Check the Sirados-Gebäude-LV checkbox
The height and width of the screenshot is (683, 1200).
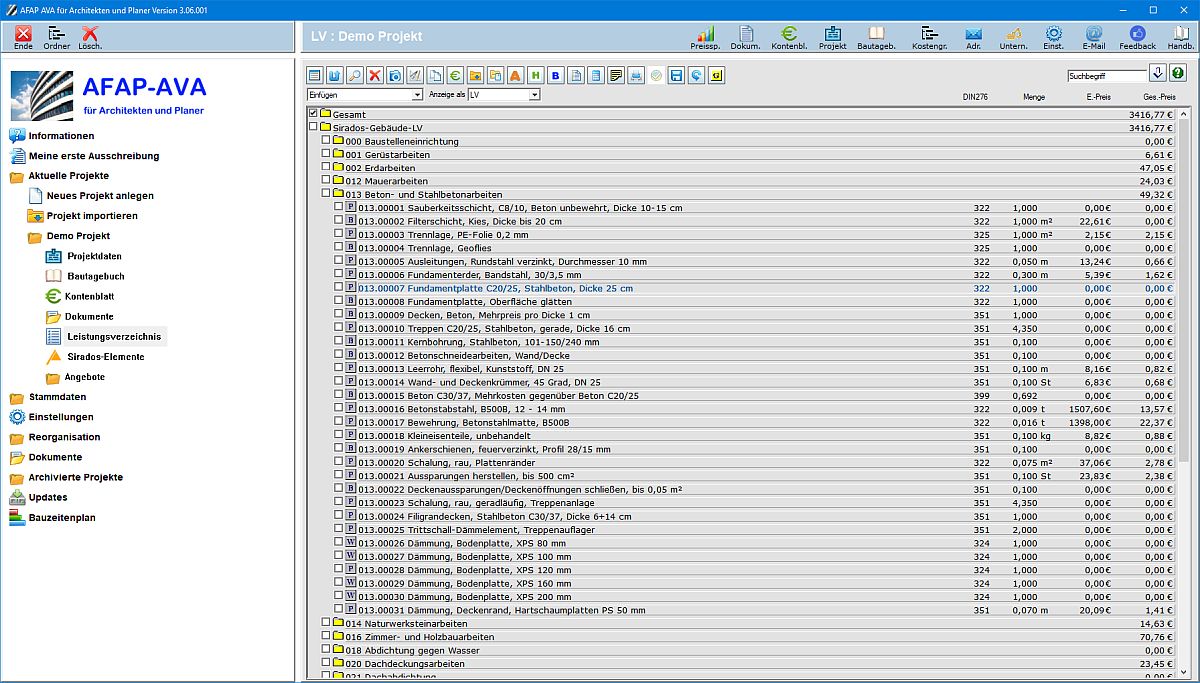pyautogui.click(x=313, y=127)
